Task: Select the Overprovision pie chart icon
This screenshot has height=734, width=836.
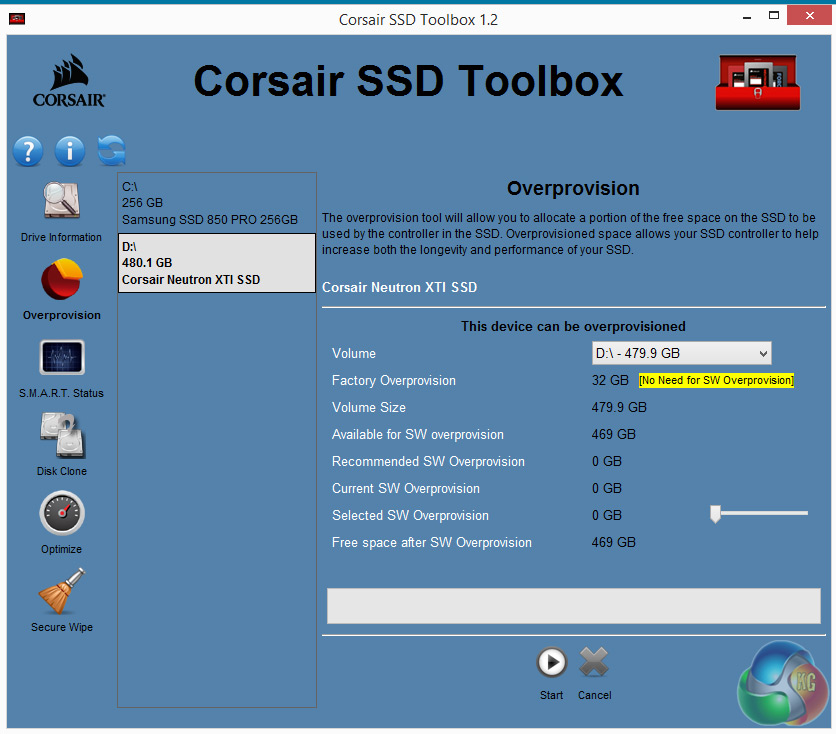Action: pos(61,281)
